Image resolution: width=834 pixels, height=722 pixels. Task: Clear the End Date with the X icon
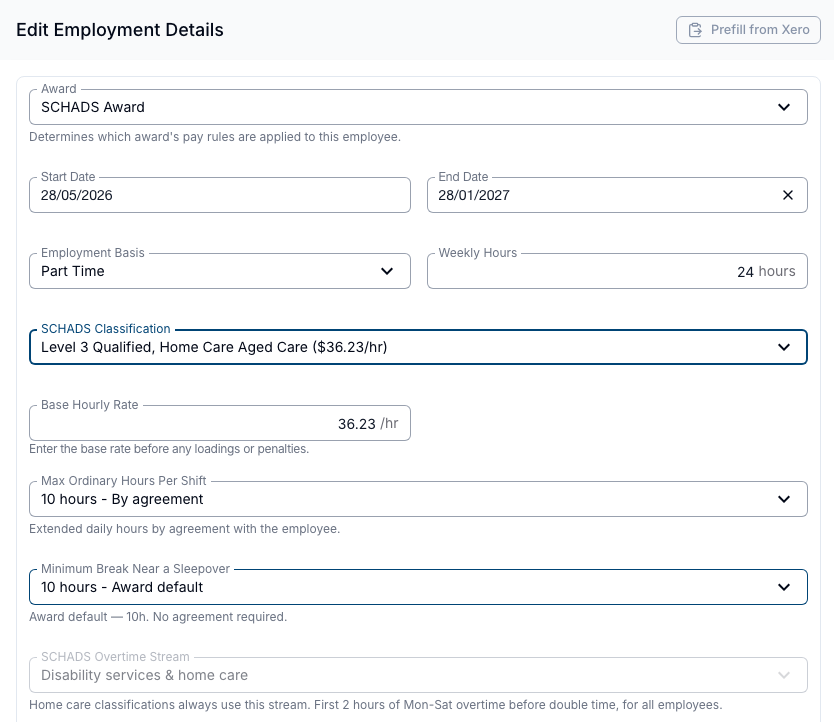pyautogui.click(x=788, y=195)
